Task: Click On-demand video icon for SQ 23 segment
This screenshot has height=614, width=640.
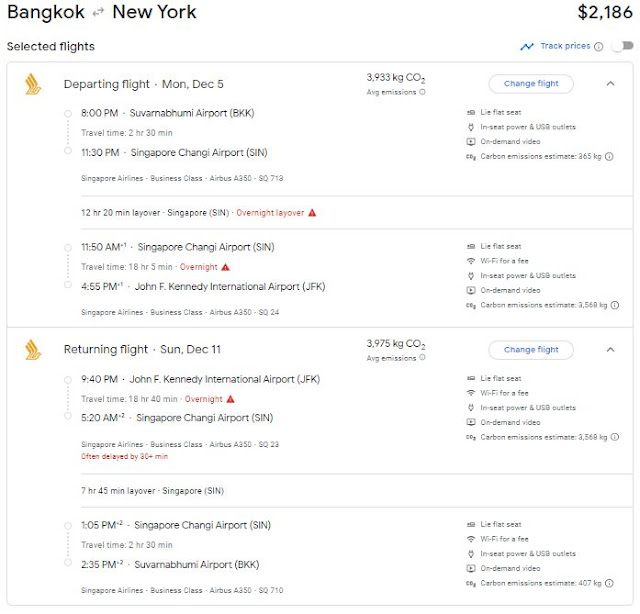Action: click(x=471, y=423)
